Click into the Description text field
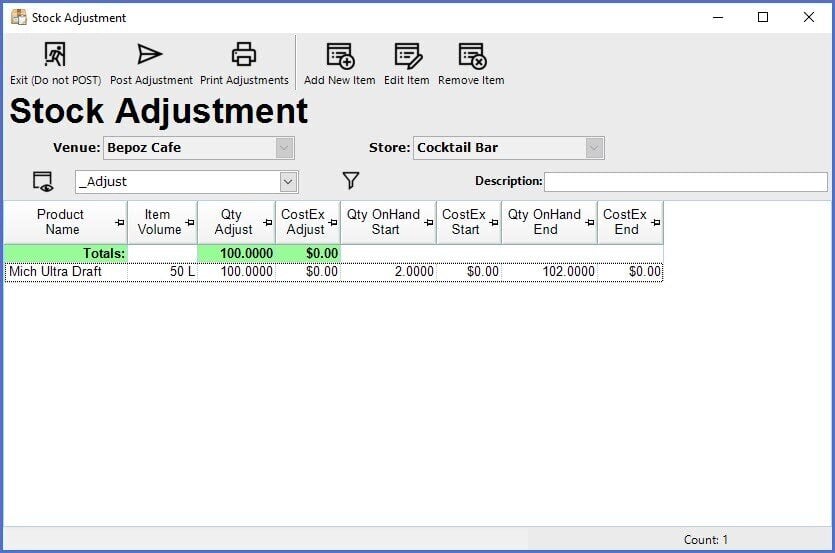The height and width of the screenshot is (553, 835). pyautogui.click(x=685, y=182)
